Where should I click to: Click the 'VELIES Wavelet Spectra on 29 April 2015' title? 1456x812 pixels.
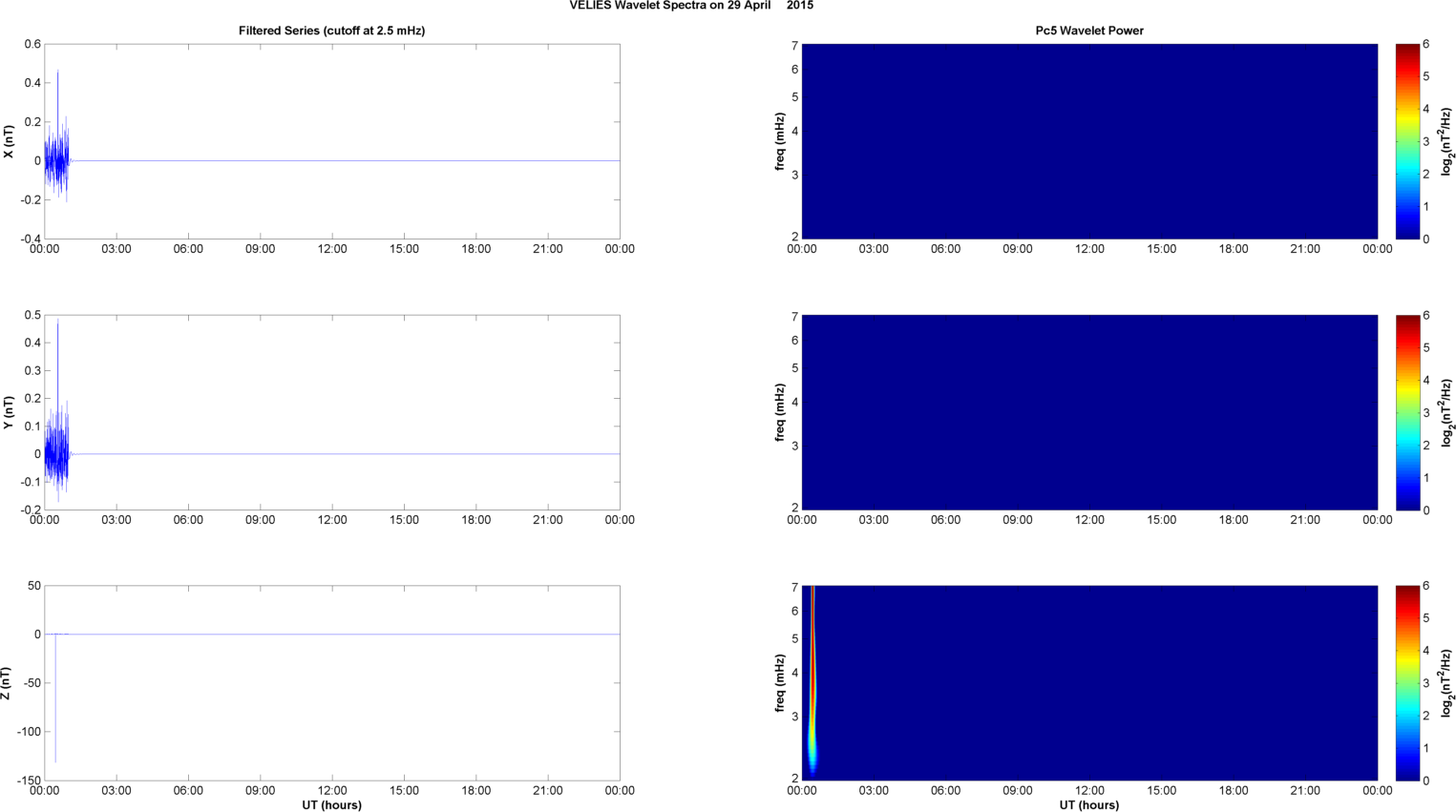(x=691, y=6)
